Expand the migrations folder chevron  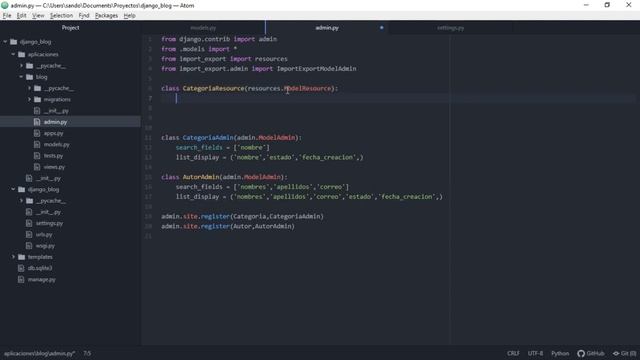pyautogui.click(x=29, y=100)
